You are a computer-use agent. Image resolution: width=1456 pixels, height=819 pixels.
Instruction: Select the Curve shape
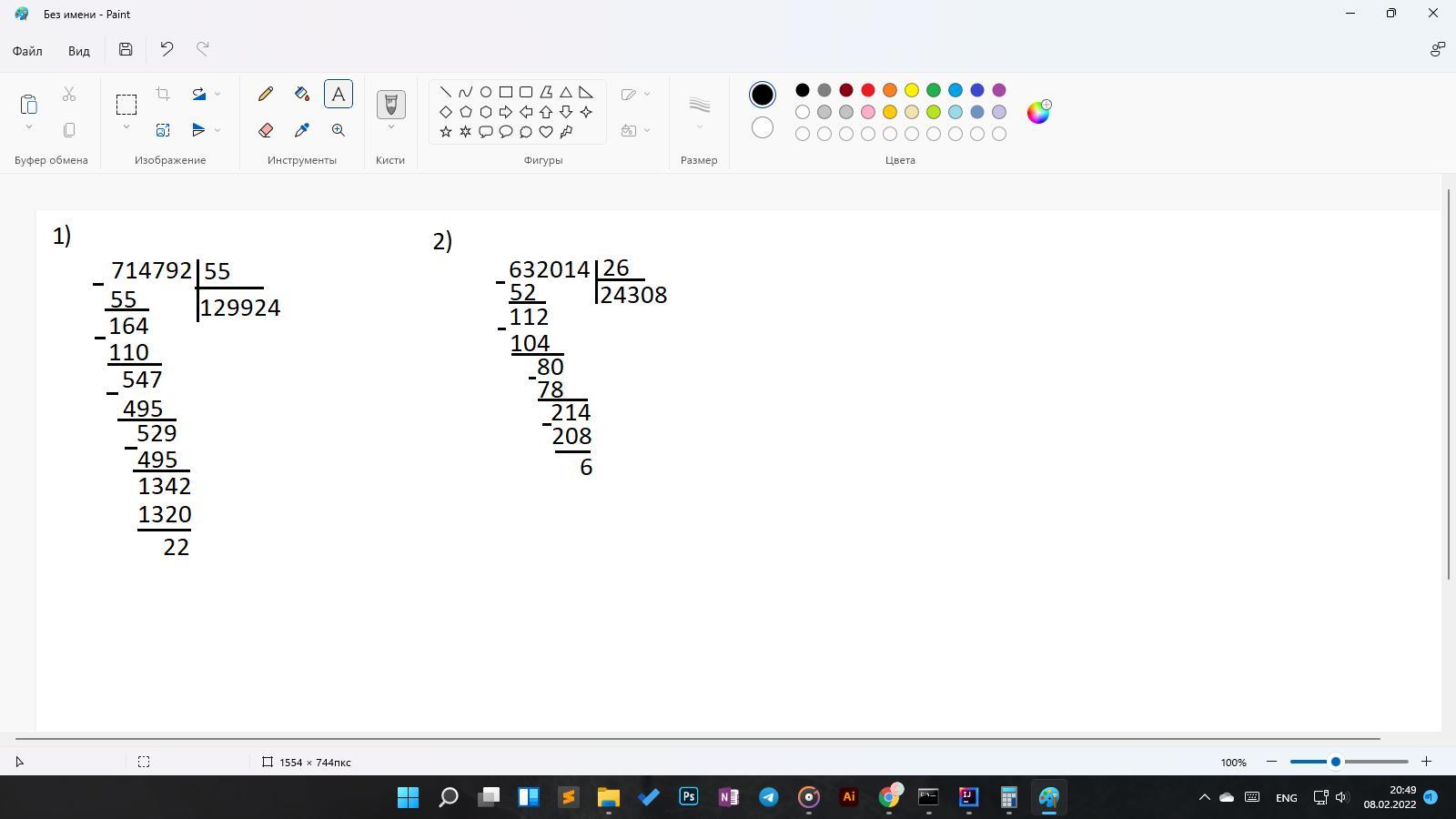466,92
